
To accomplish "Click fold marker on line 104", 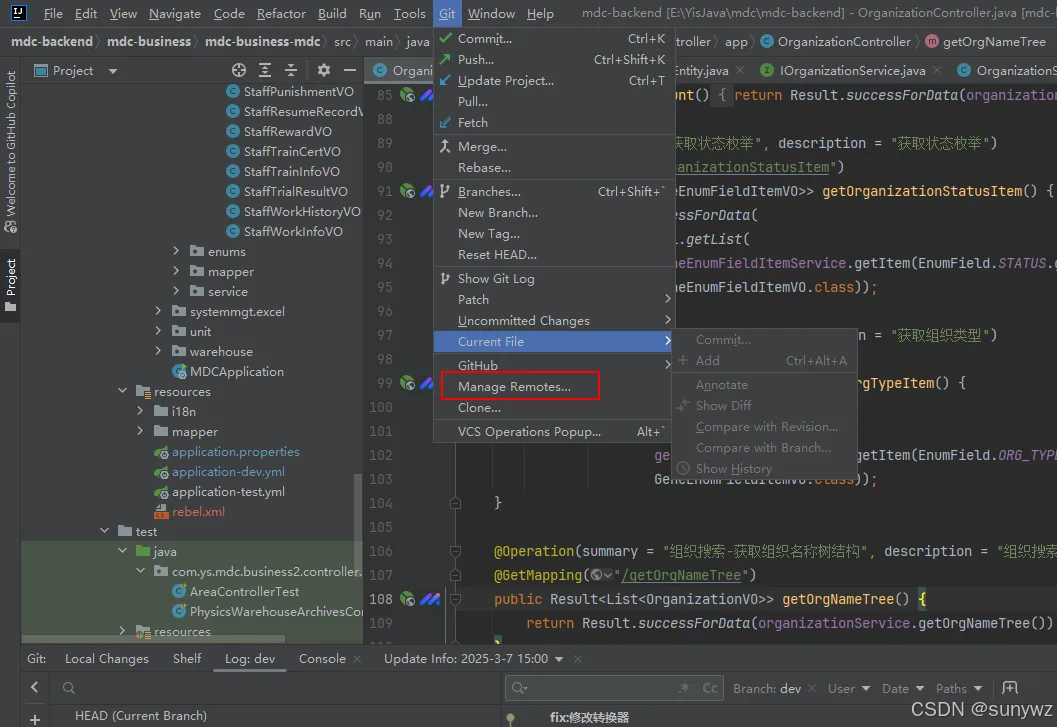I will click(456, 503).
